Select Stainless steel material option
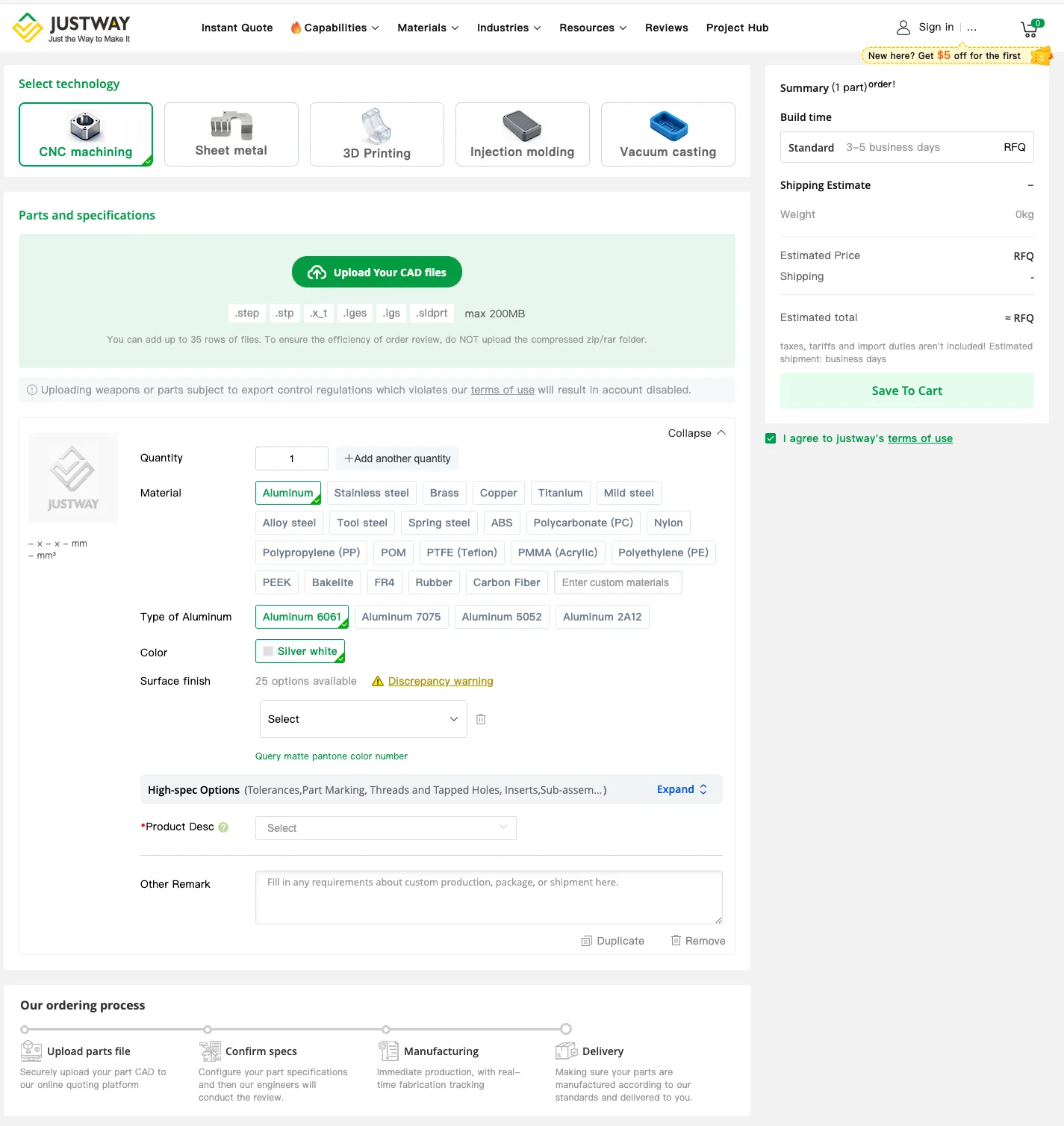This screenshot has height=1126, width=1064. point(372,493)
